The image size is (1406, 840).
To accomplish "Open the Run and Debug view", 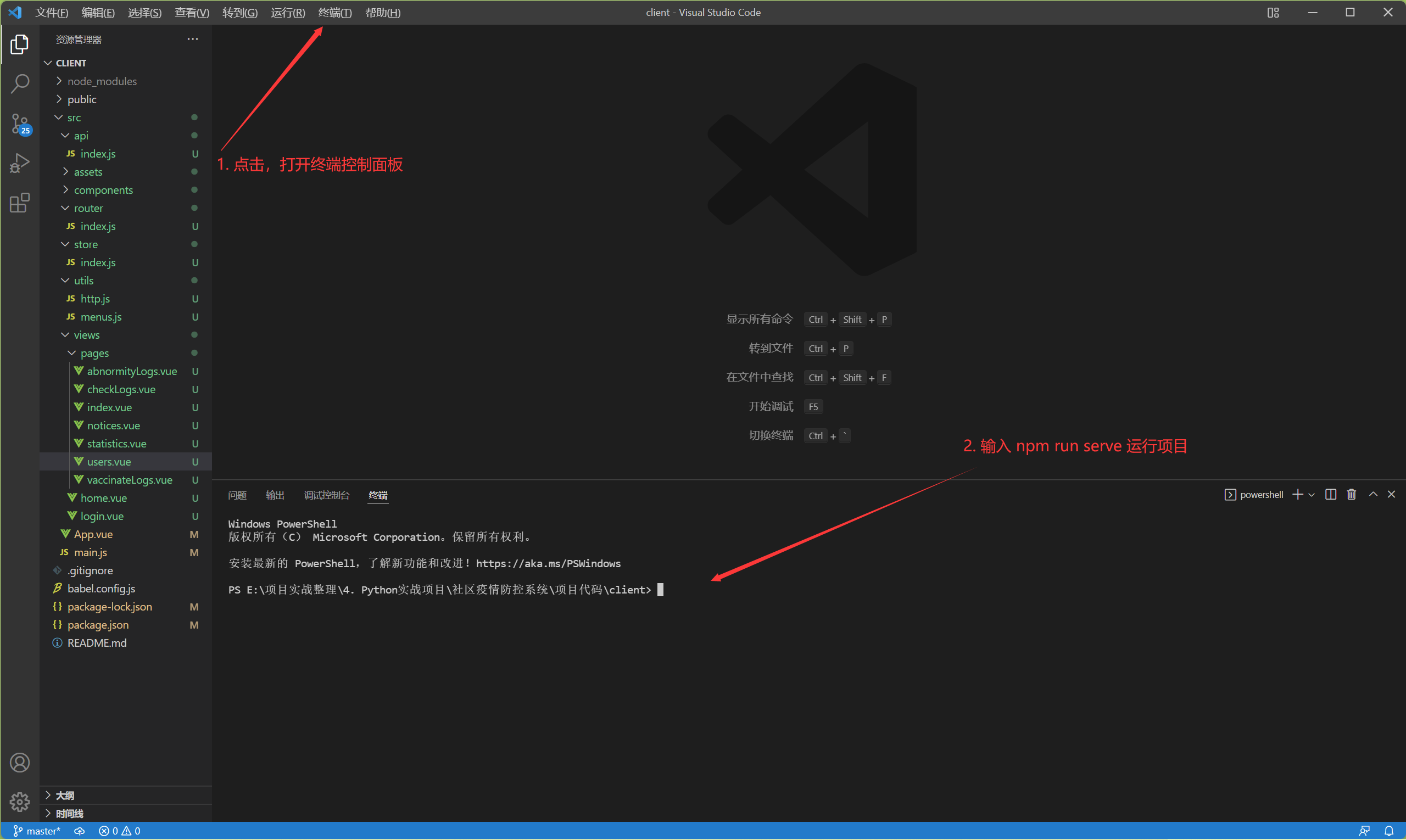I will (x=20, y=163).
